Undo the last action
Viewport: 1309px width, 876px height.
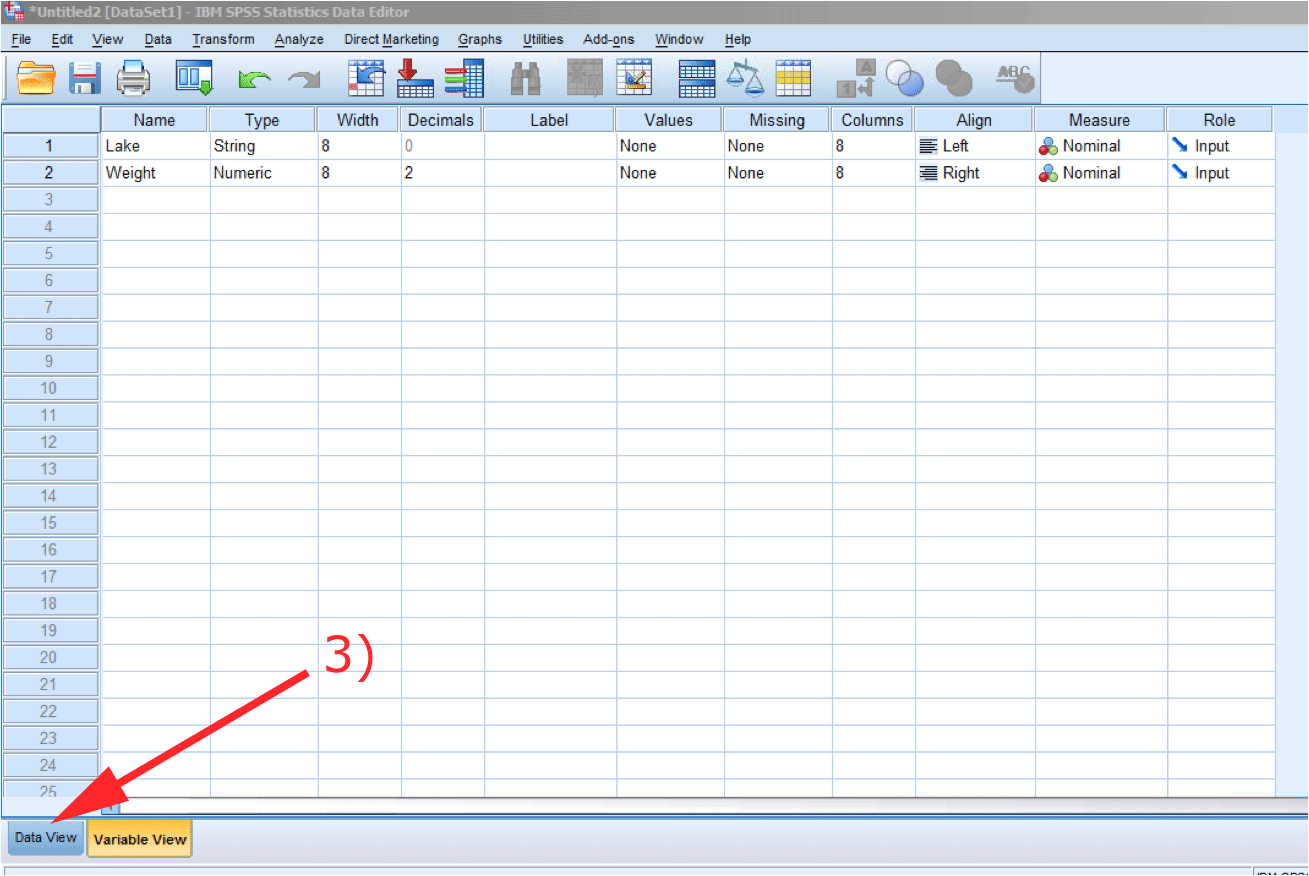click(254, 77)
